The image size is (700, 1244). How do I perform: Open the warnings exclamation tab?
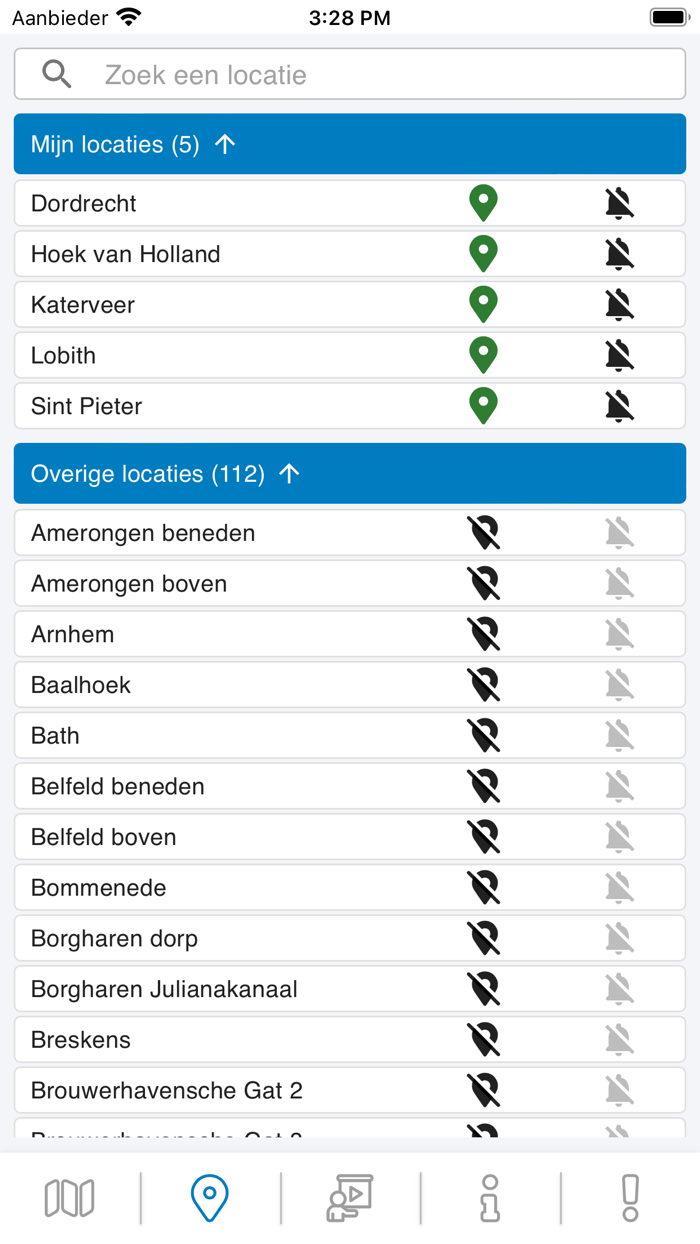pyautogui.click(x=629, y=1196)
